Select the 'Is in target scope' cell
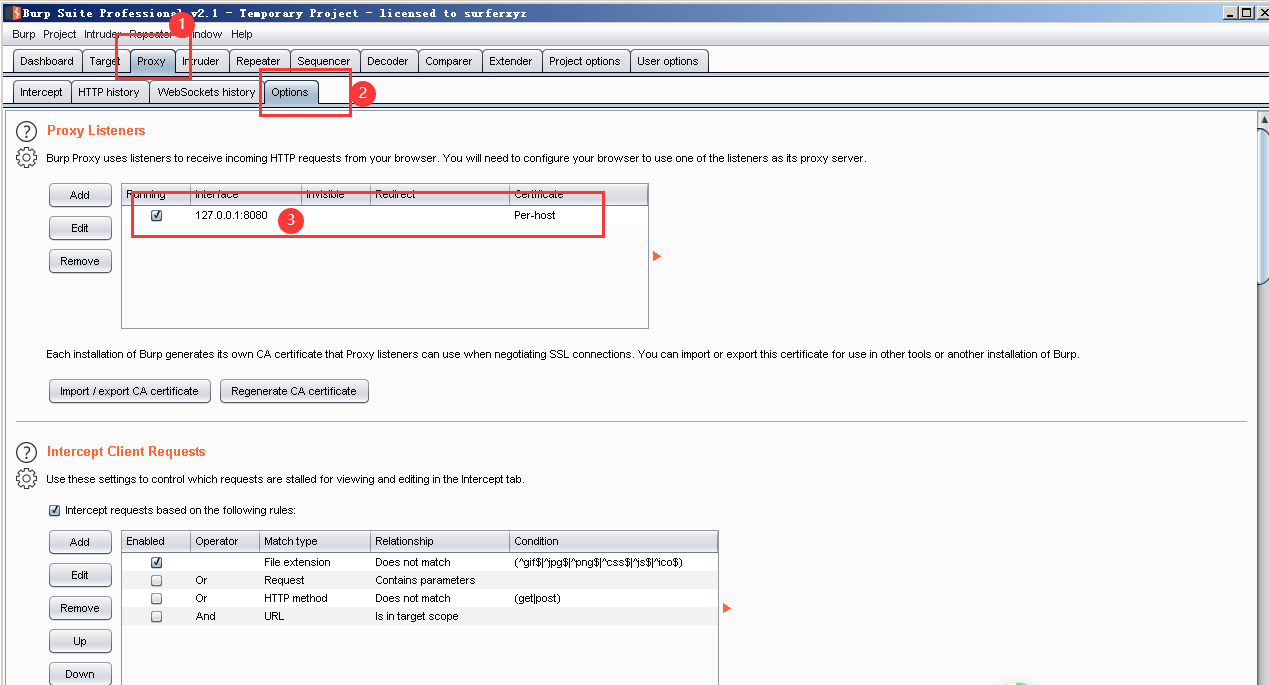Image resolution: width=1269 pixels, height=685 pixels. pos(417,616)
